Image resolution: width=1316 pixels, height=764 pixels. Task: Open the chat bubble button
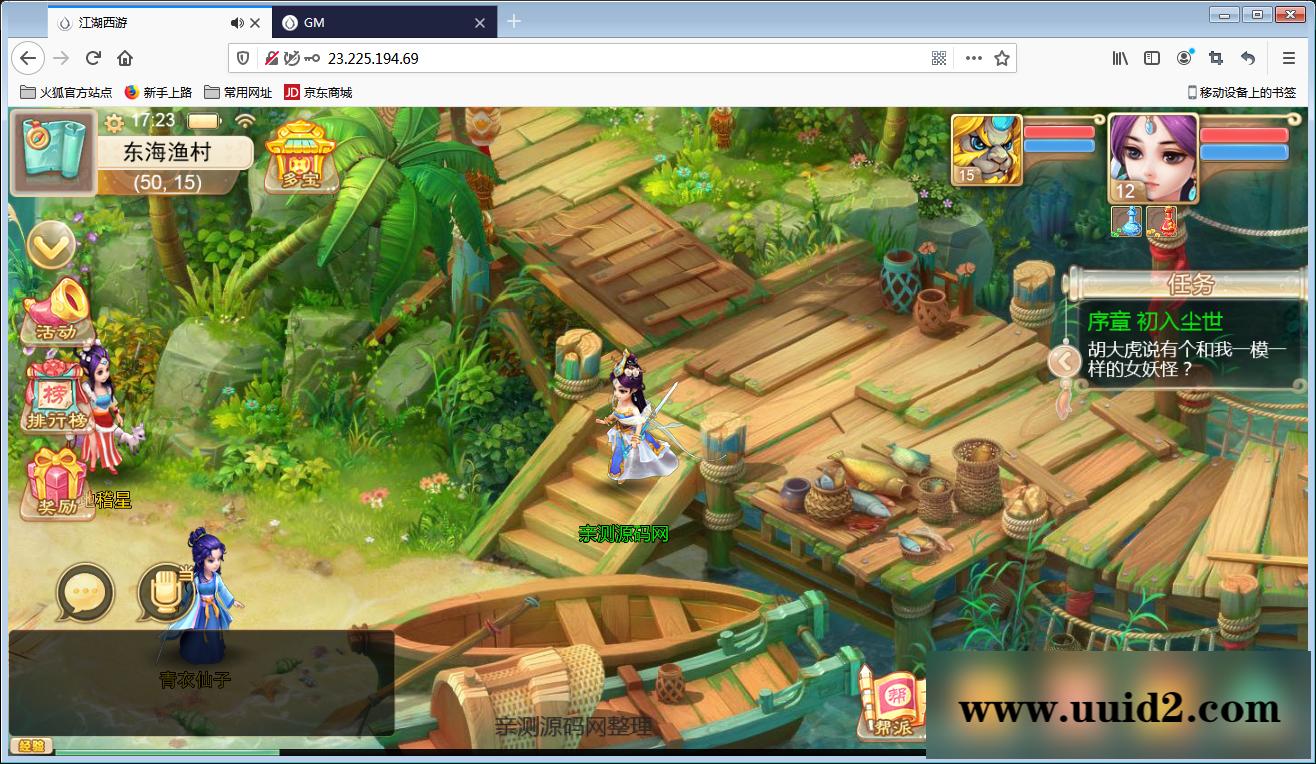click(84, 591)
